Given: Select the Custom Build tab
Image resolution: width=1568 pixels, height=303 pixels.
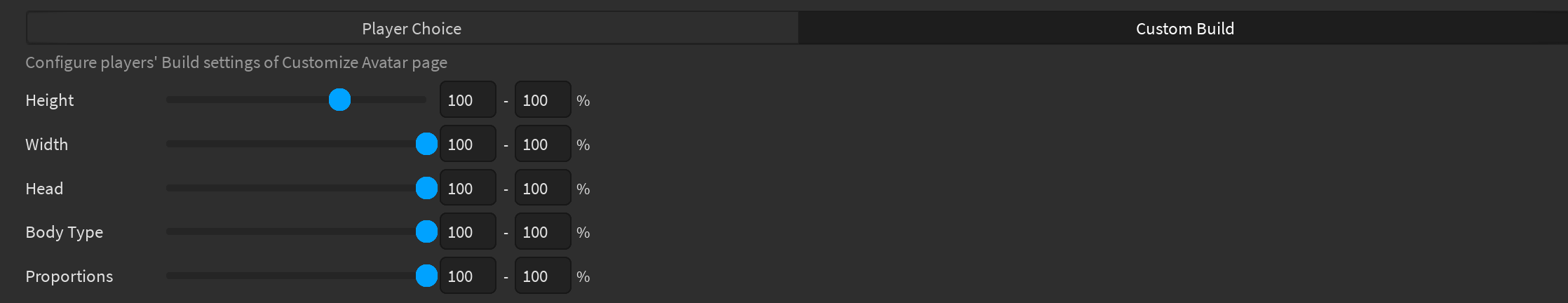Looking at the screenshot, I should click(x=1184, y=29).
